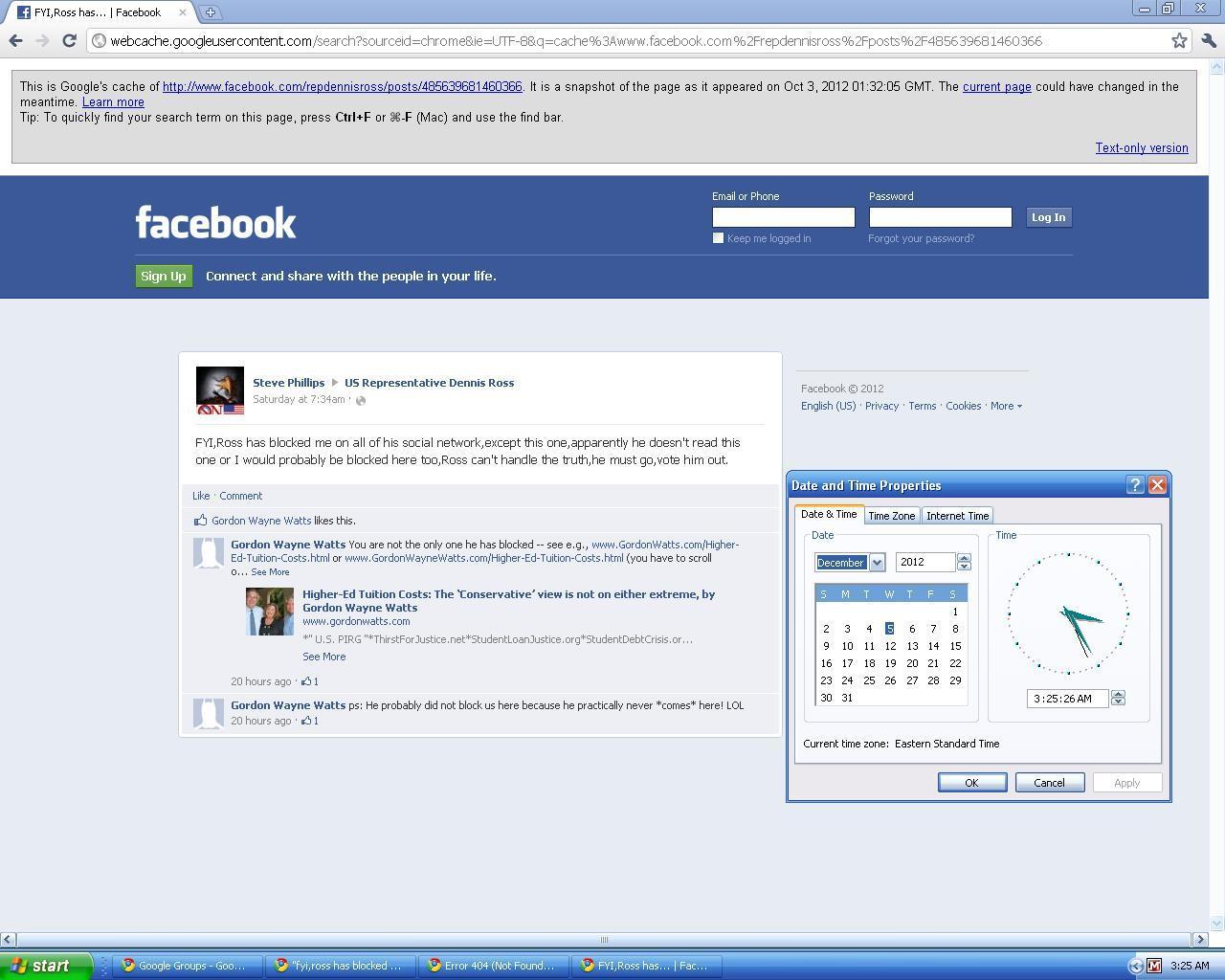Screen dimensions: 1225x980
Task: Open the Text-only version link
Action: point(1142,148)
